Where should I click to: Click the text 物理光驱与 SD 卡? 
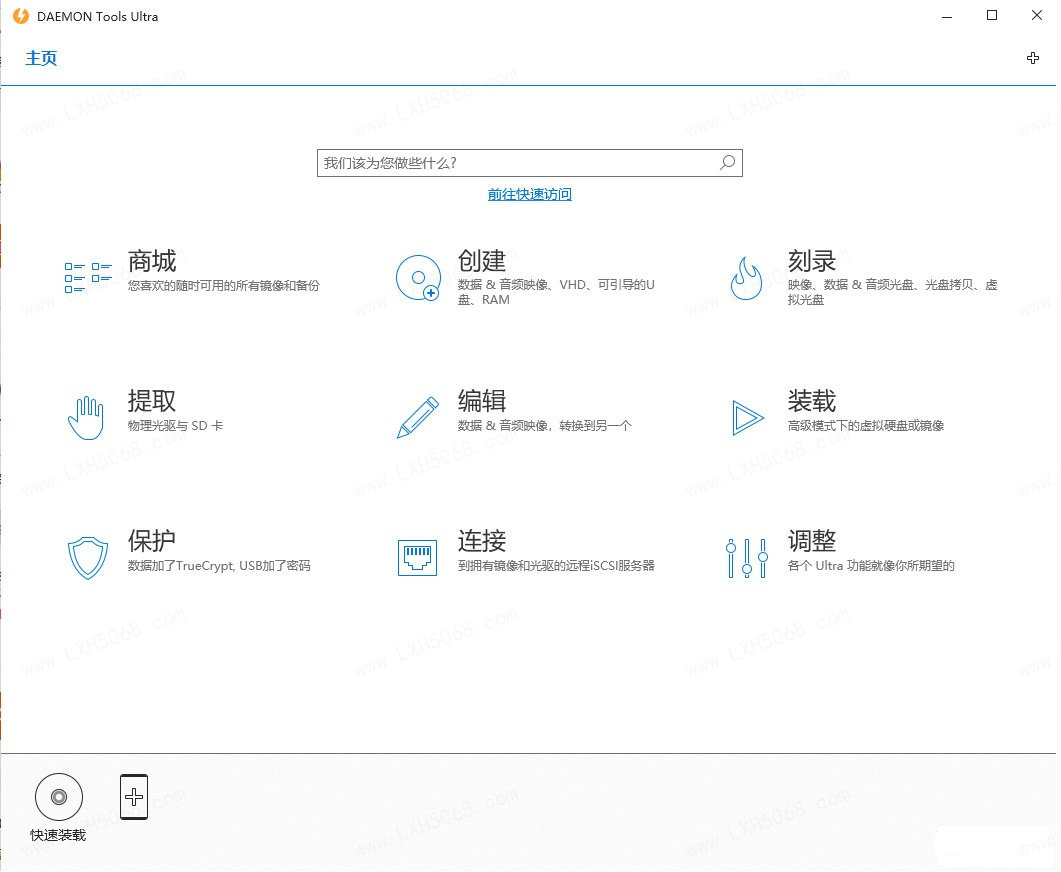click(175, 426)
